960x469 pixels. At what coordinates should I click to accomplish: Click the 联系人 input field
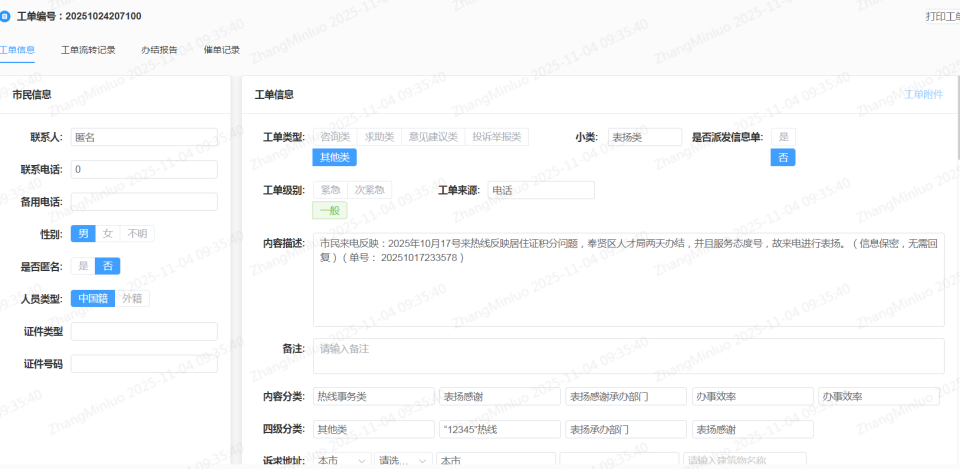[x=144, y=137]
